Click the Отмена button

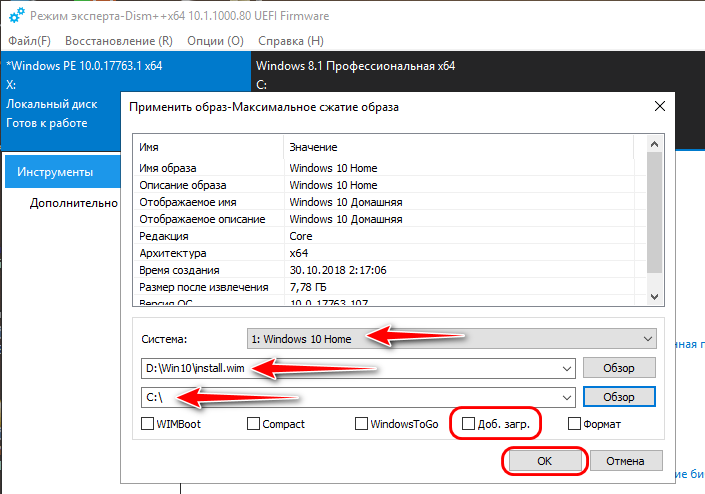point(625,461)
